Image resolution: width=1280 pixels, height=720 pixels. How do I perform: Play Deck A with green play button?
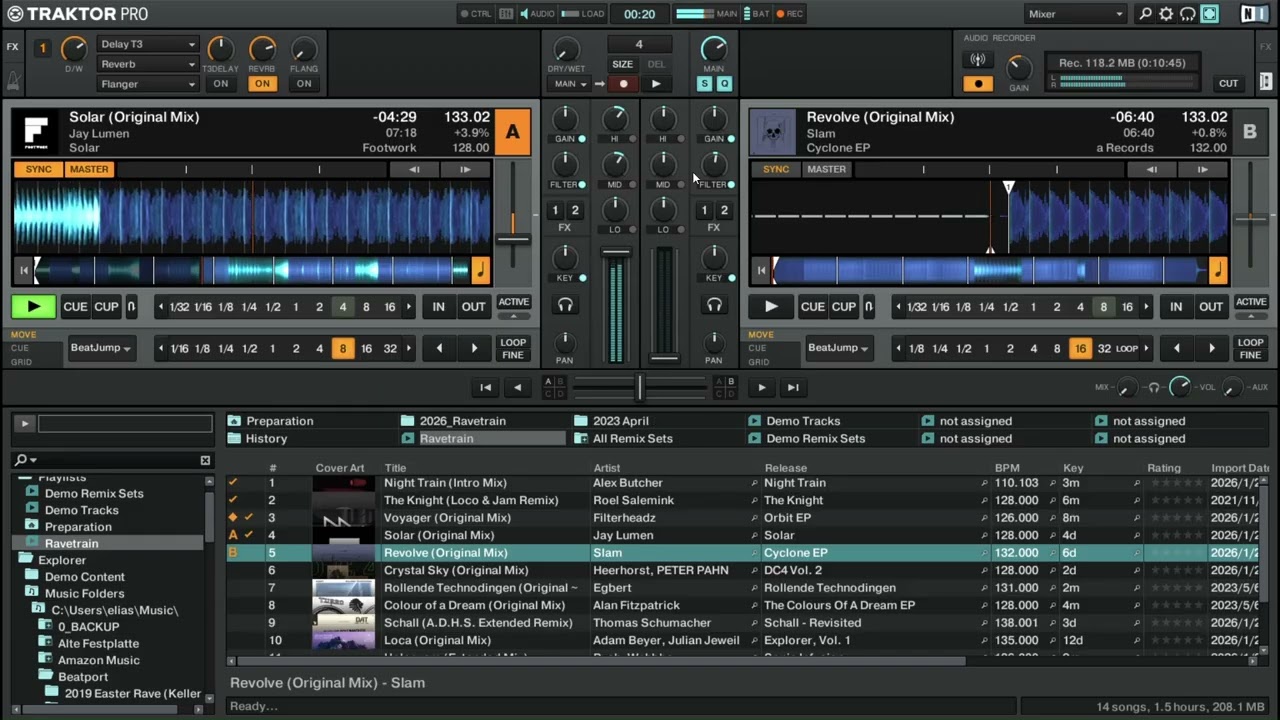[33, 307]
